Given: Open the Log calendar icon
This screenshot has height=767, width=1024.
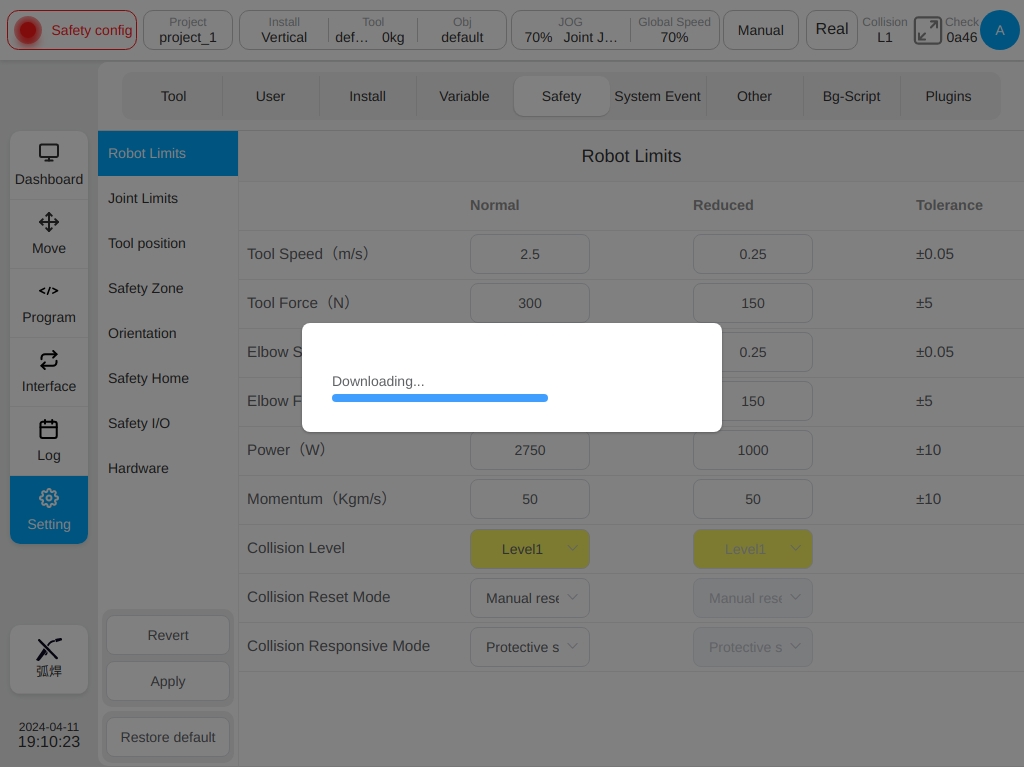Looking at the screenshot, I should pyautogui.click(x=48, y=429).
